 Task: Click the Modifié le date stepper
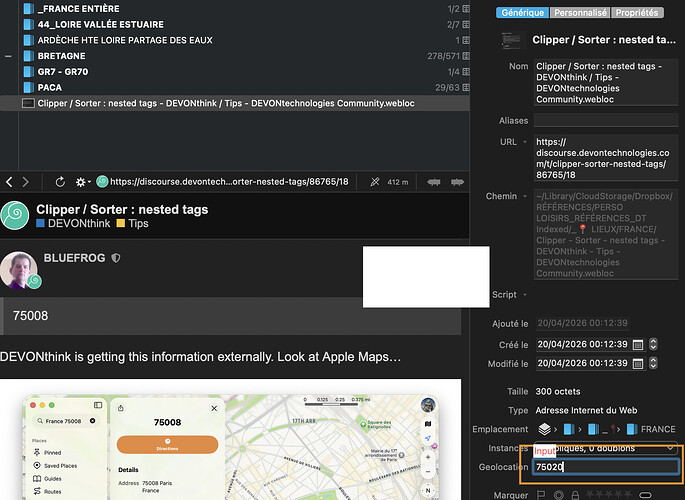click(653, 363)
